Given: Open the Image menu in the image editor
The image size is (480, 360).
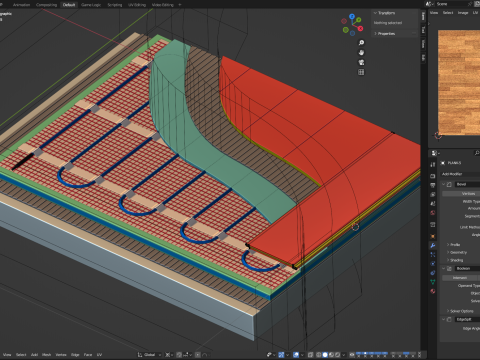Looking at the screenshot, I should pyautogui.click(x=463, y=13).
